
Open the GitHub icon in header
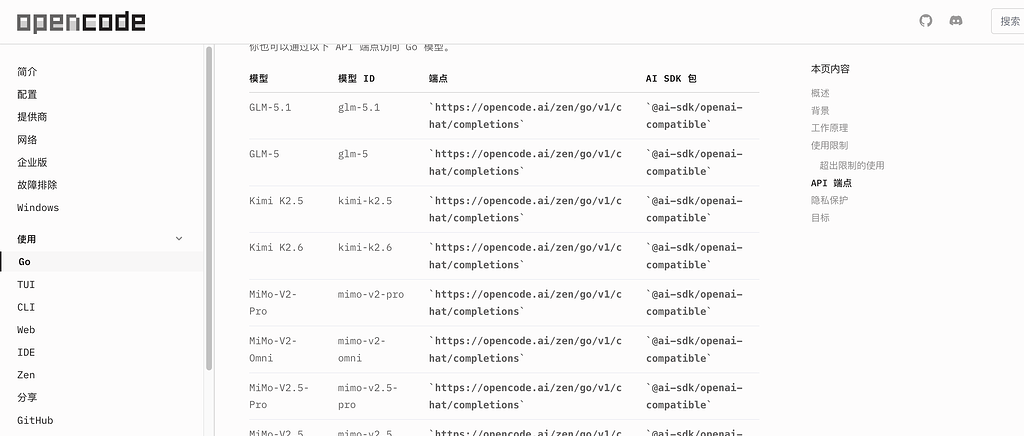point(925,21)
